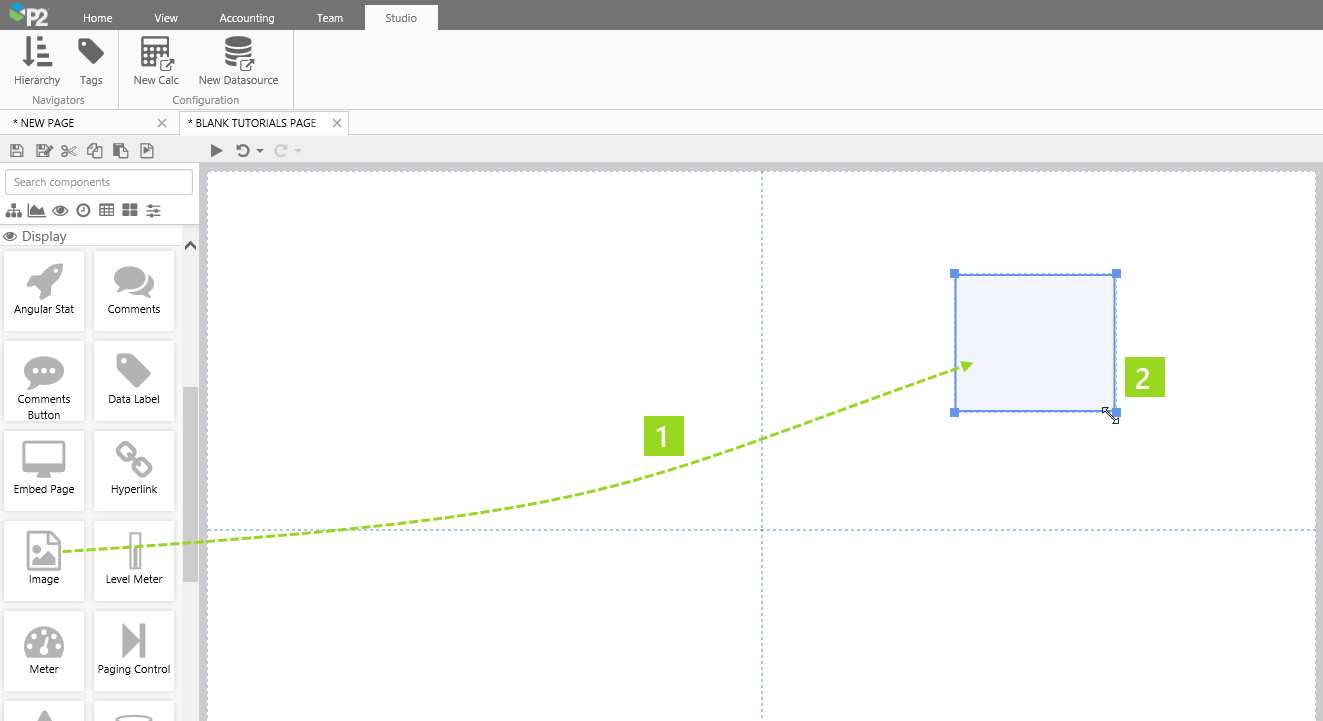Filter components by sliders category icon
This screenshot has width=1323, height=721.
[x=153, y=210]
